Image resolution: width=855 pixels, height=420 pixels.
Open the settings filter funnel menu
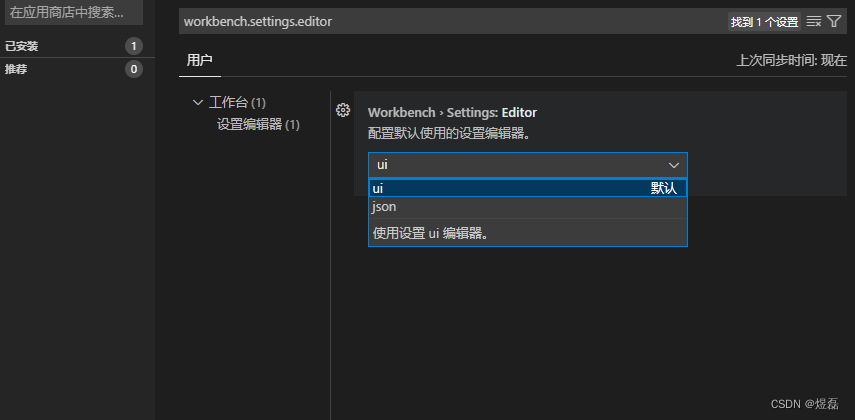pos(834,21)
